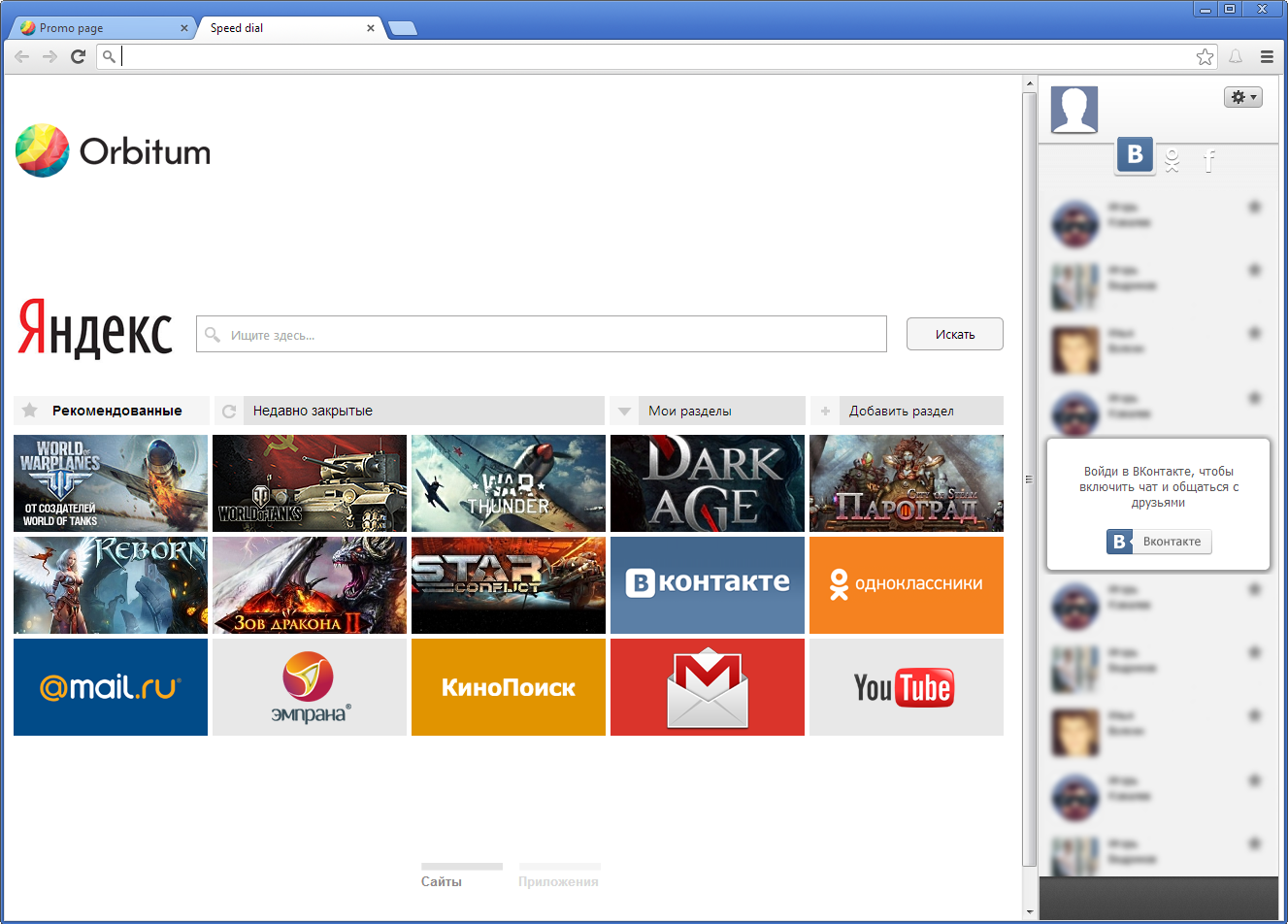The image size is (1288, 924).
Task: Bookmark this page with the star icon
Action: point(1205,56)
